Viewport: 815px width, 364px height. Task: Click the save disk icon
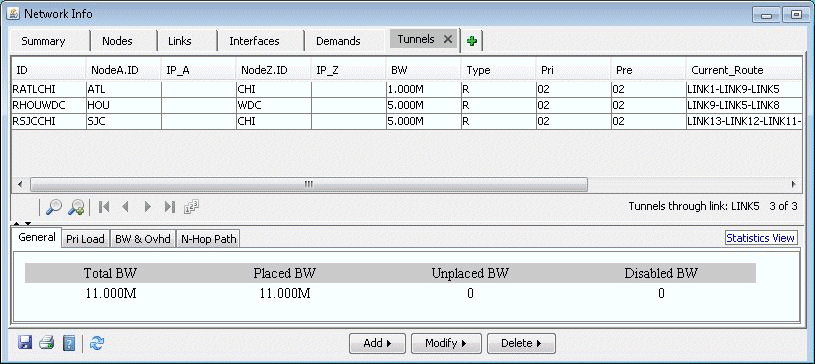(25, 343)
